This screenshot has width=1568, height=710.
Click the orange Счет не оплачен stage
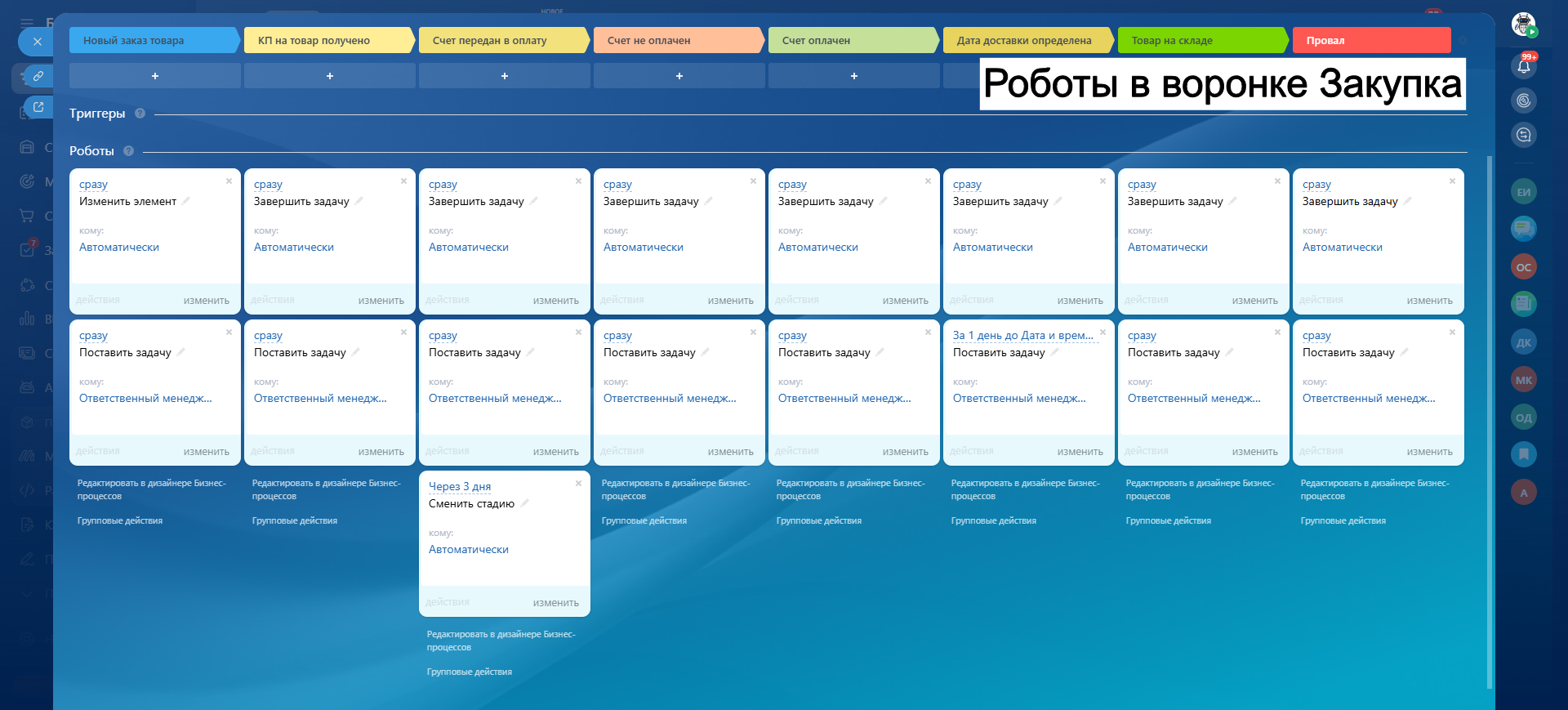[x=676, y=40]
